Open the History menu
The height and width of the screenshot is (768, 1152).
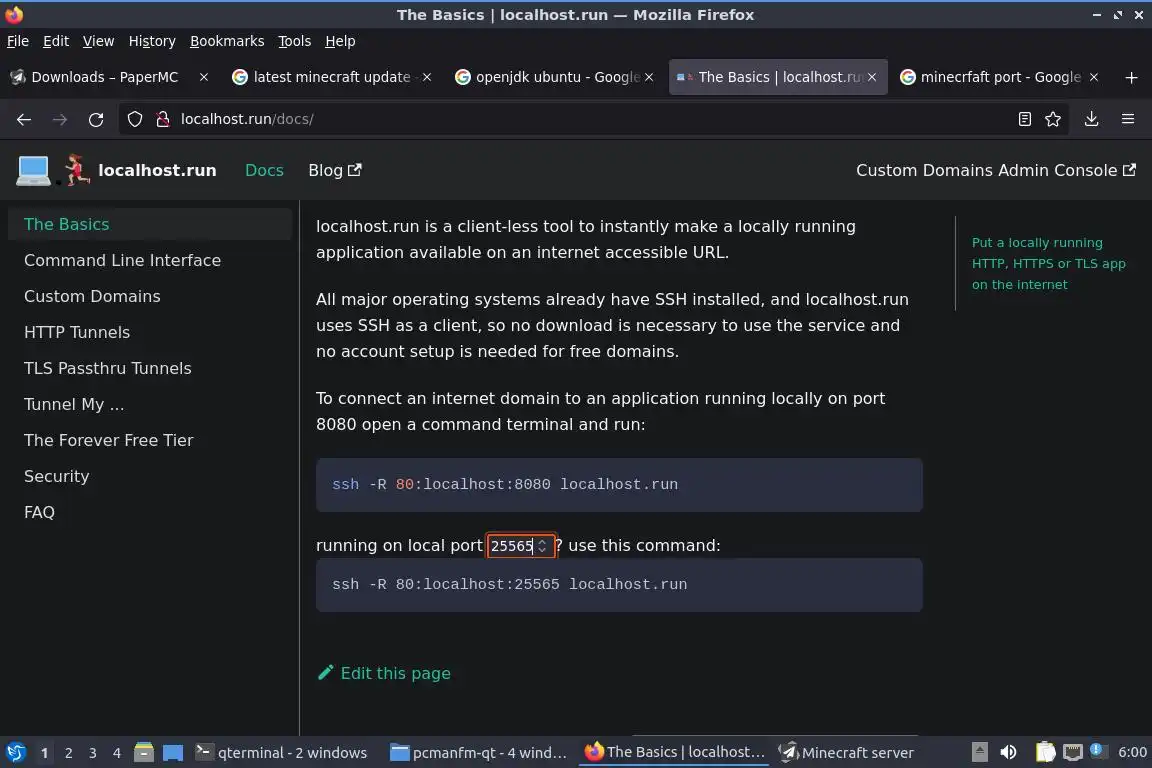152,41
